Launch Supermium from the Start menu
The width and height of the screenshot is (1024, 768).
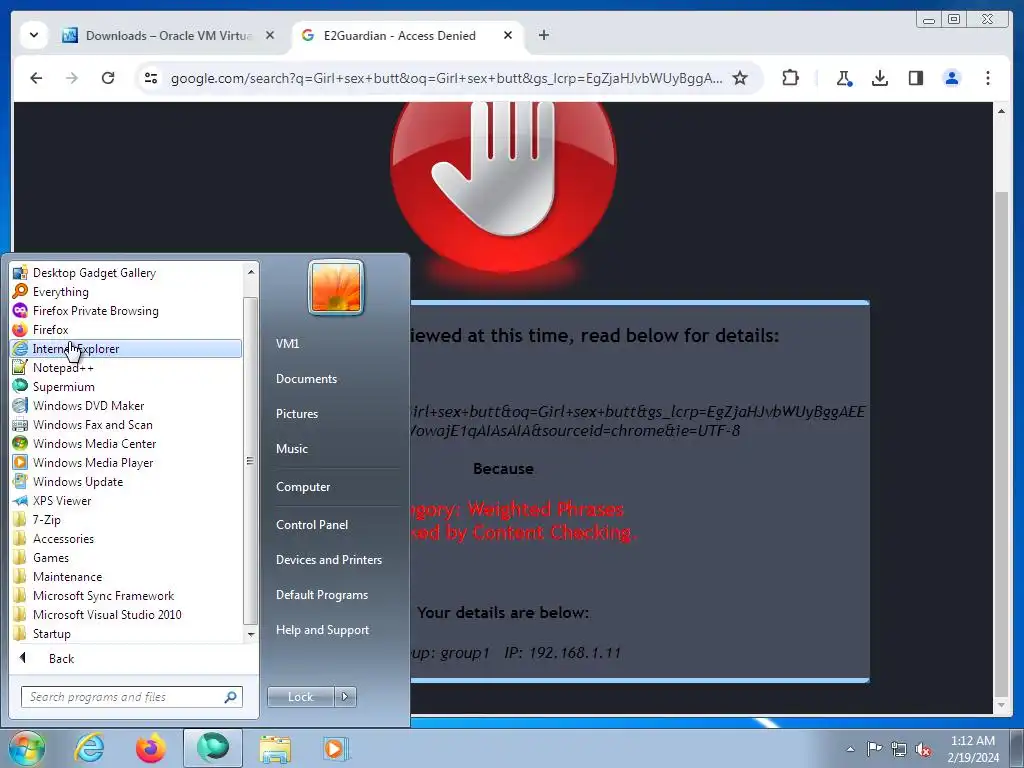coord(126,387)
